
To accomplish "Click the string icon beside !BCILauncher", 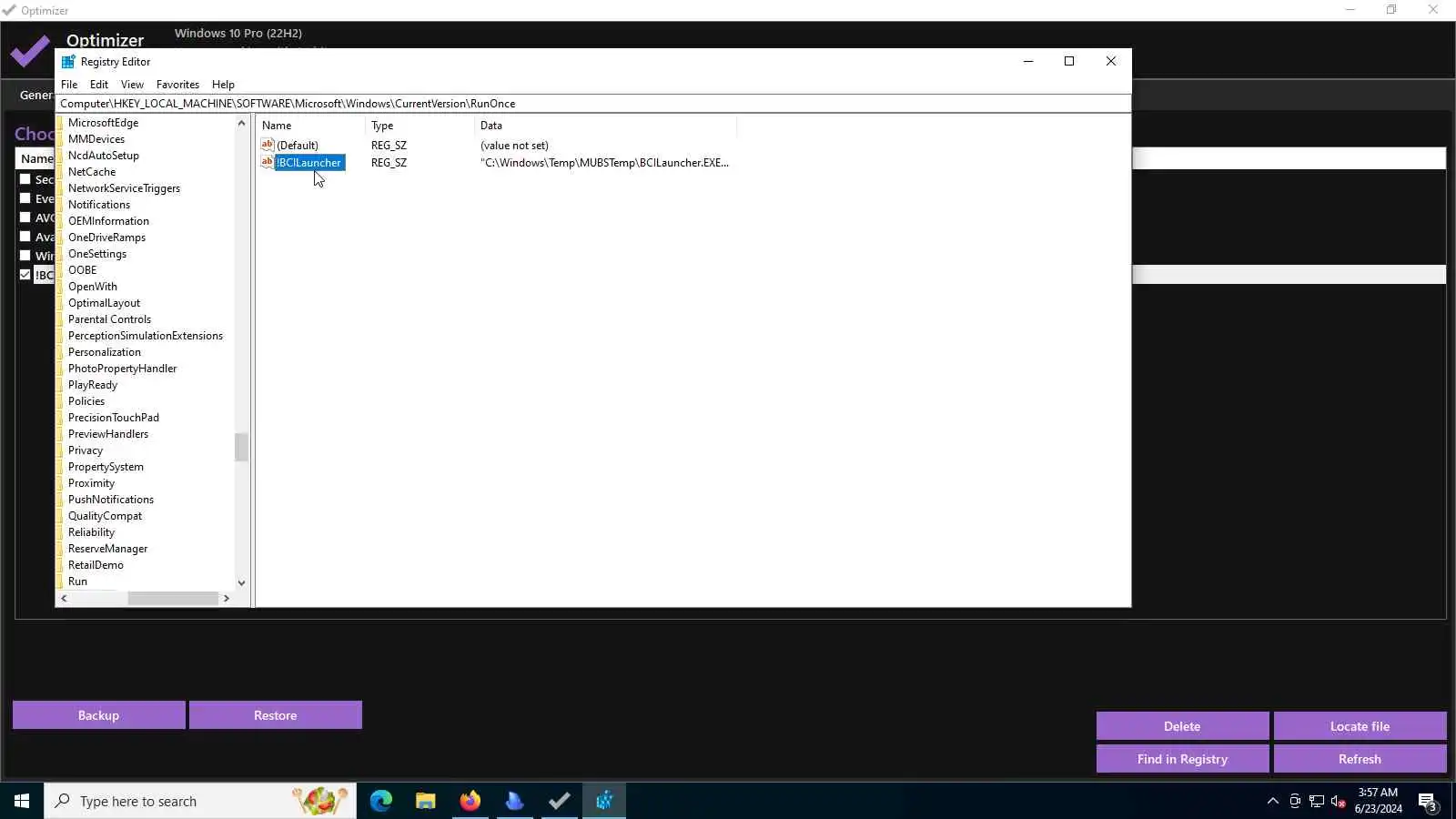I will [x=268, y=162].
